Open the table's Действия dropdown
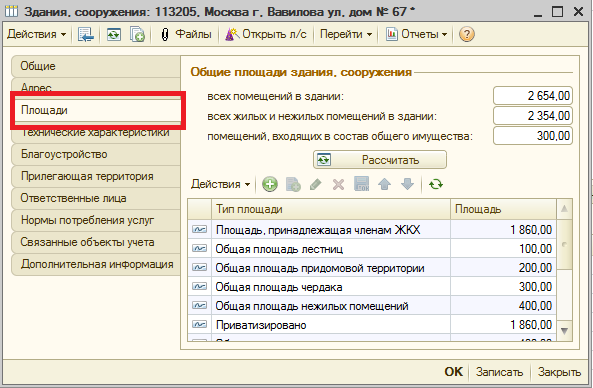Screen dimensions: 593x388 pos(220,184)
